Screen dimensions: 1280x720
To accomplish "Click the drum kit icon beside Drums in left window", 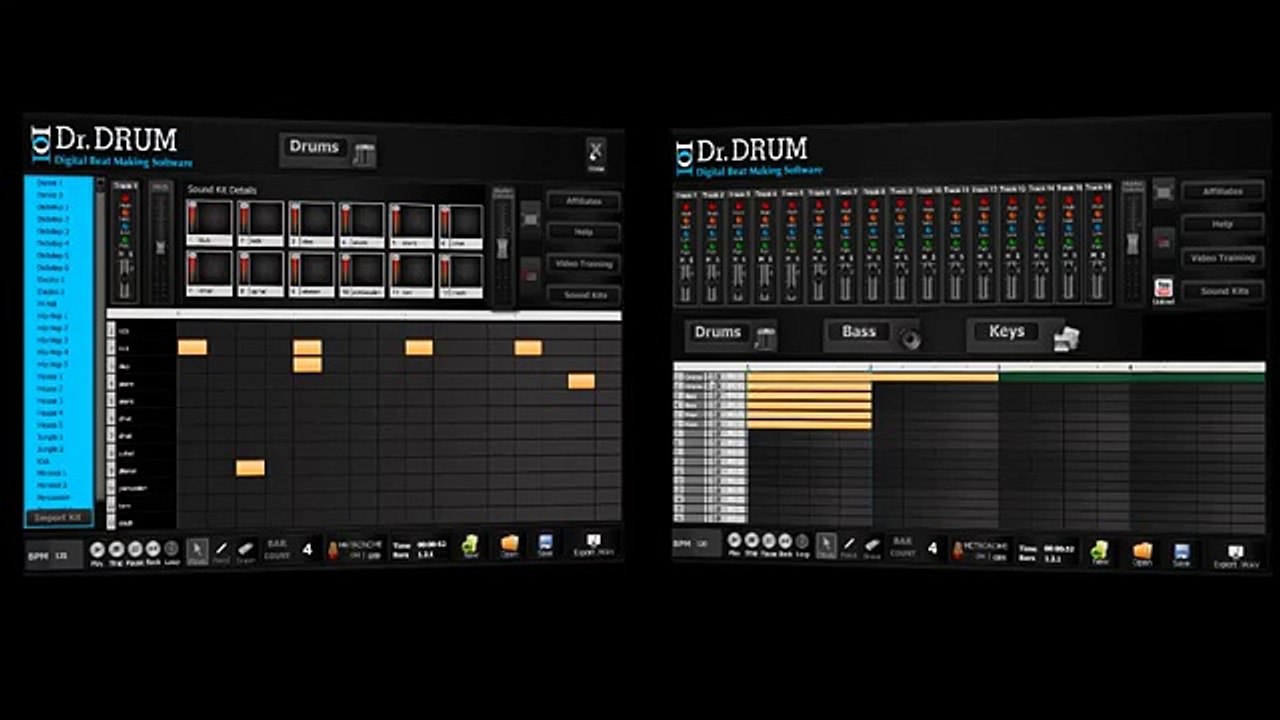I will click(x=364, y=154).
